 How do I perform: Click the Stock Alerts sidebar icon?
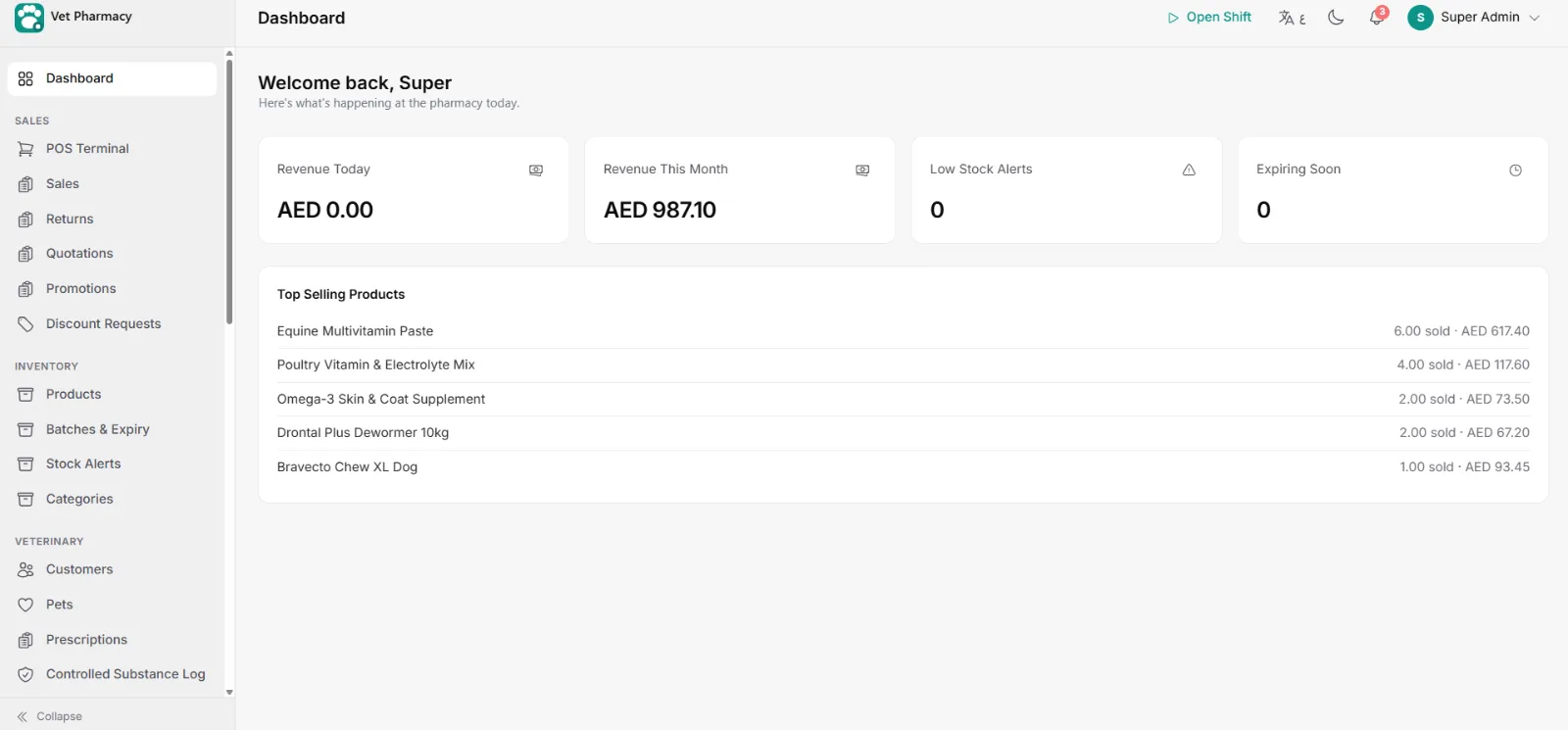click(25, 464)
